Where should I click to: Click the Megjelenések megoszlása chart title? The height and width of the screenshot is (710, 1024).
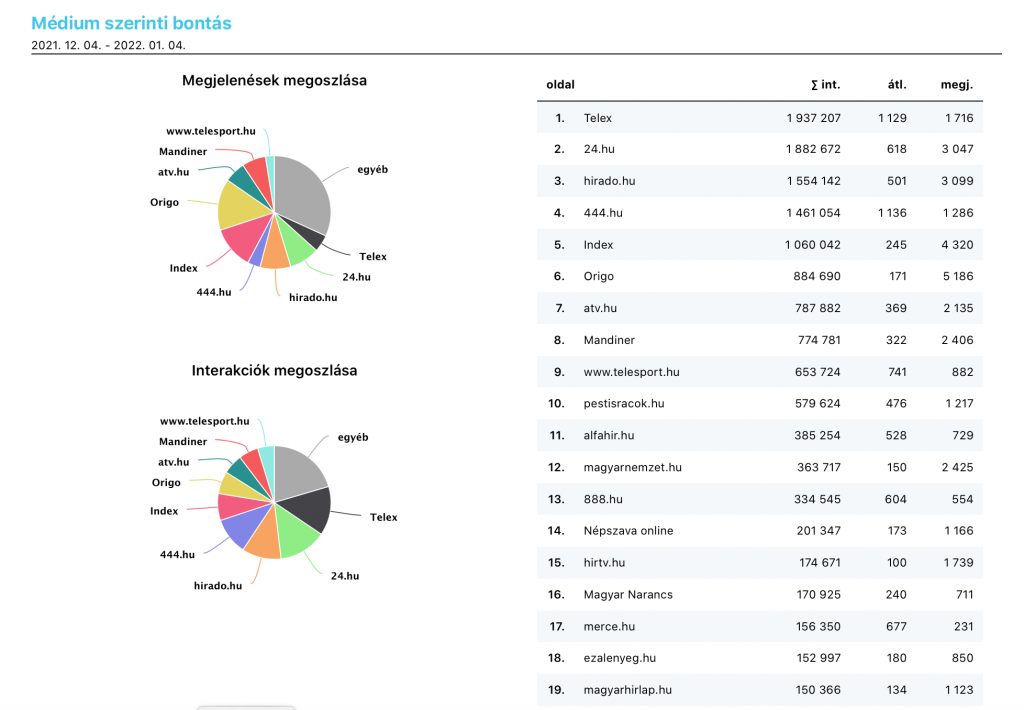click(x=274, y=80)
